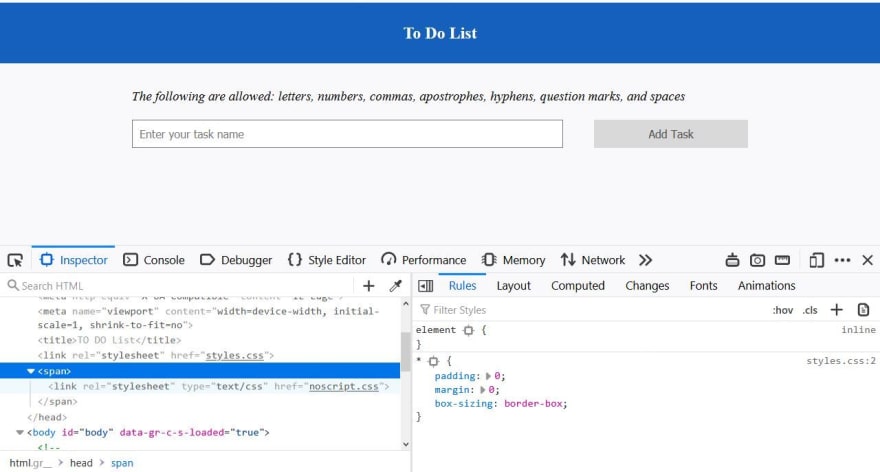
Task: Switch to the Layout tab
Action: (514, 286)
